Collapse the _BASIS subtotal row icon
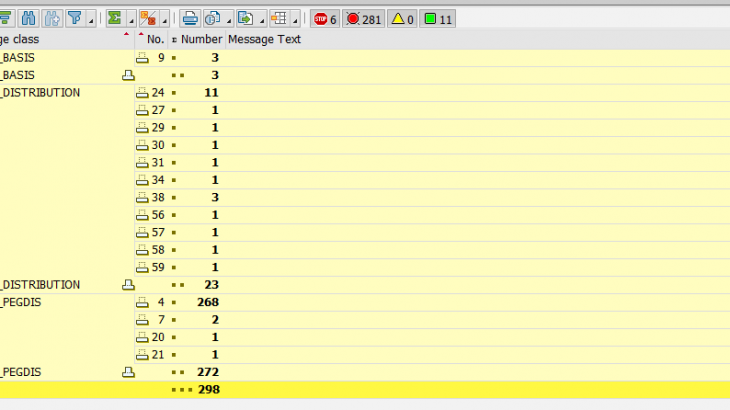This screenshot has width=730, height=410. (128, 75)
